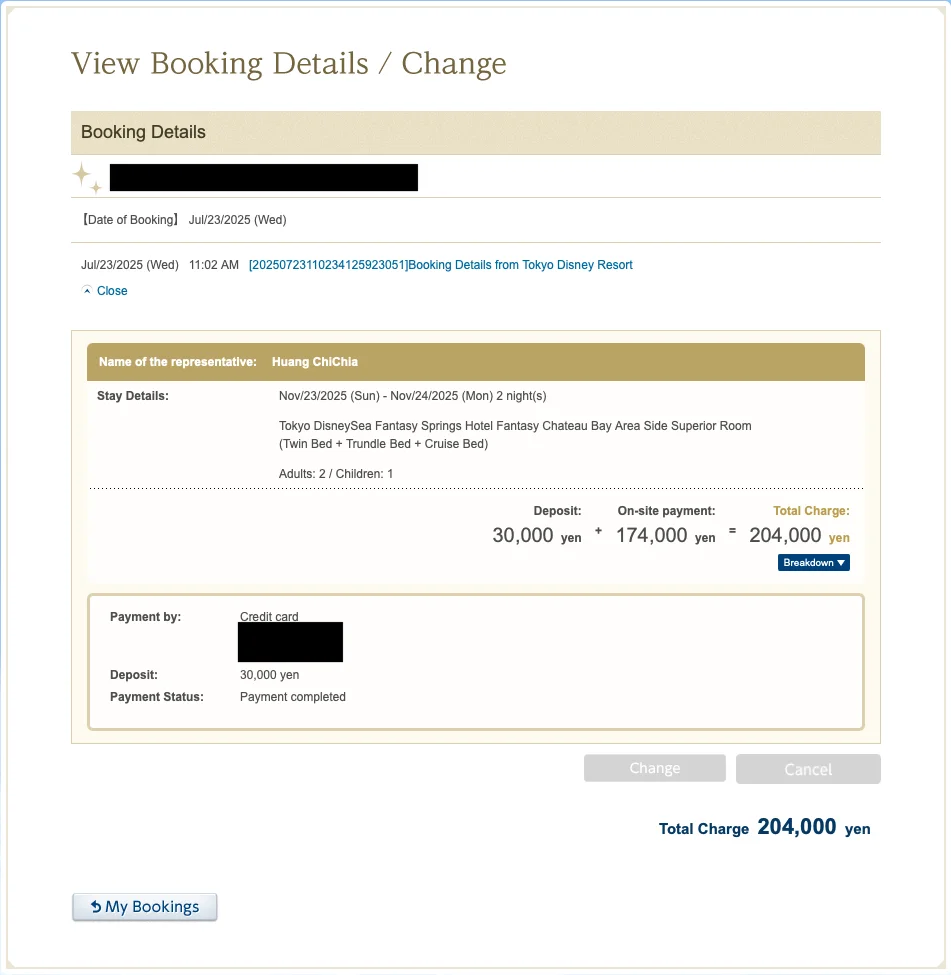Expand the Breakdown dropdown

click(x=814, y=563)
